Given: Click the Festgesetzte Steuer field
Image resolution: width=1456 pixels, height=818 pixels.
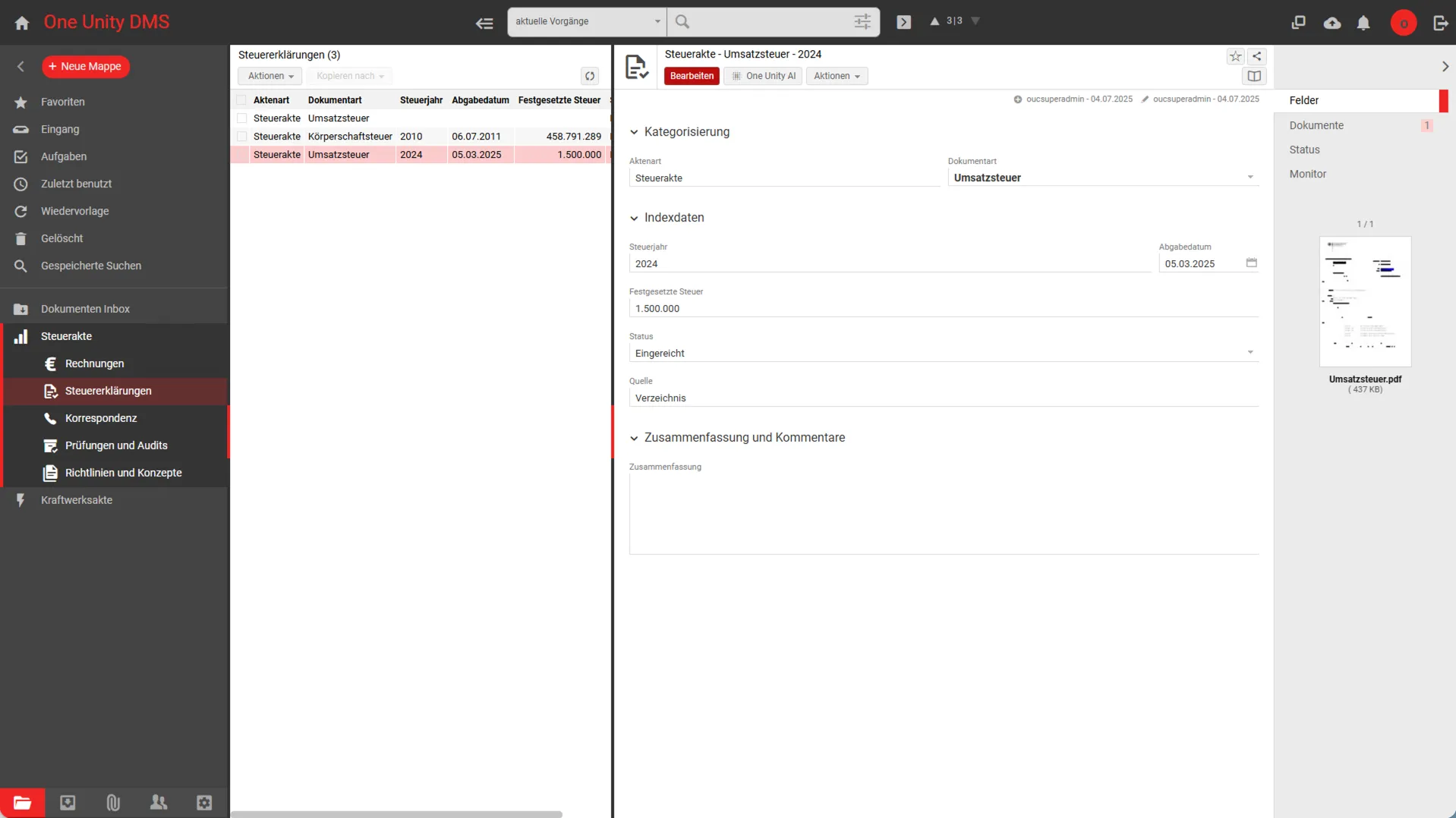Looking at the screenshot, I should click(944, 308).
